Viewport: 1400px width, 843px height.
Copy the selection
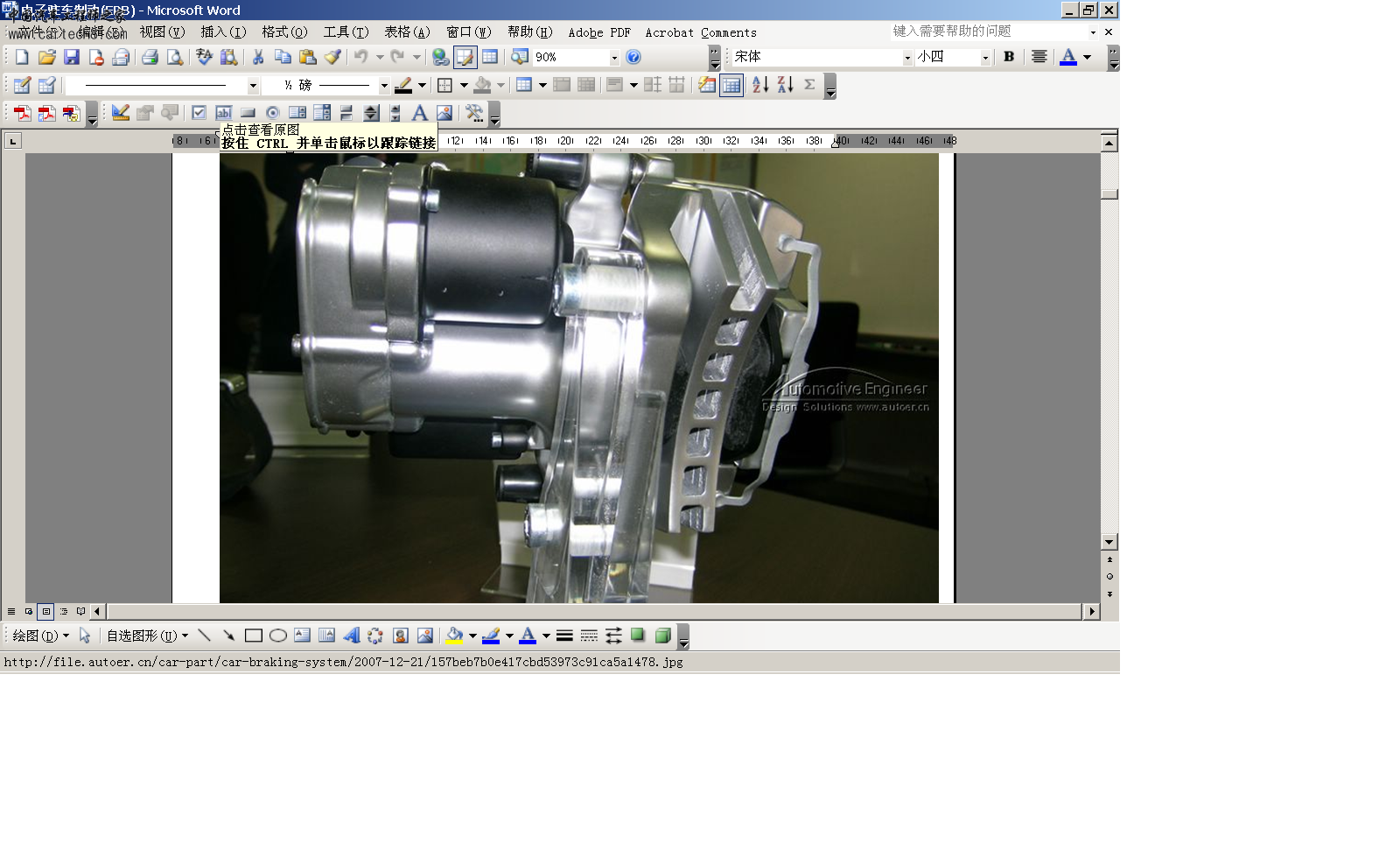(283, 57)
